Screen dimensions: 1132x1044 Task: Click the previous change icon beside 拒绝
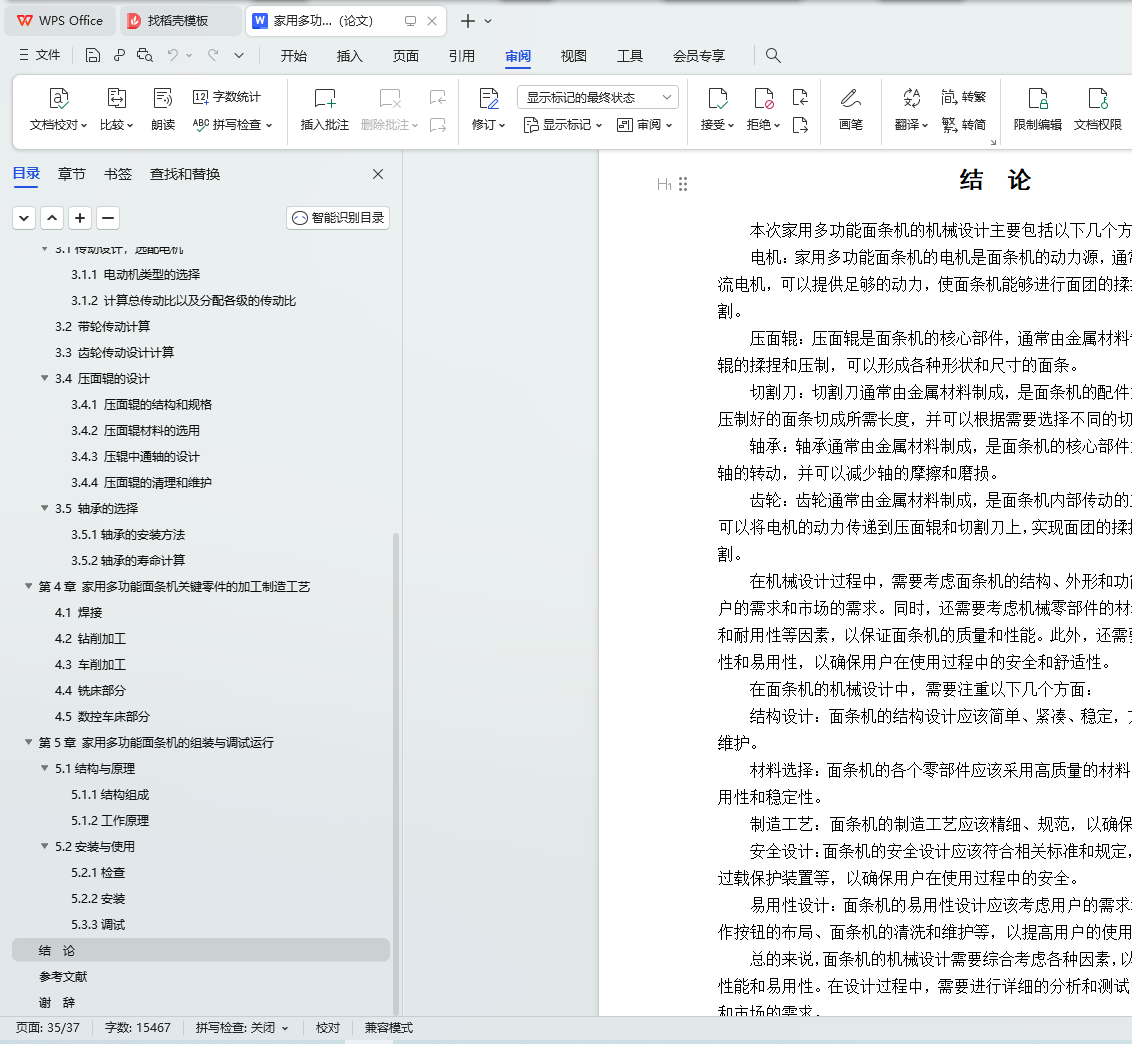[800, 97]
